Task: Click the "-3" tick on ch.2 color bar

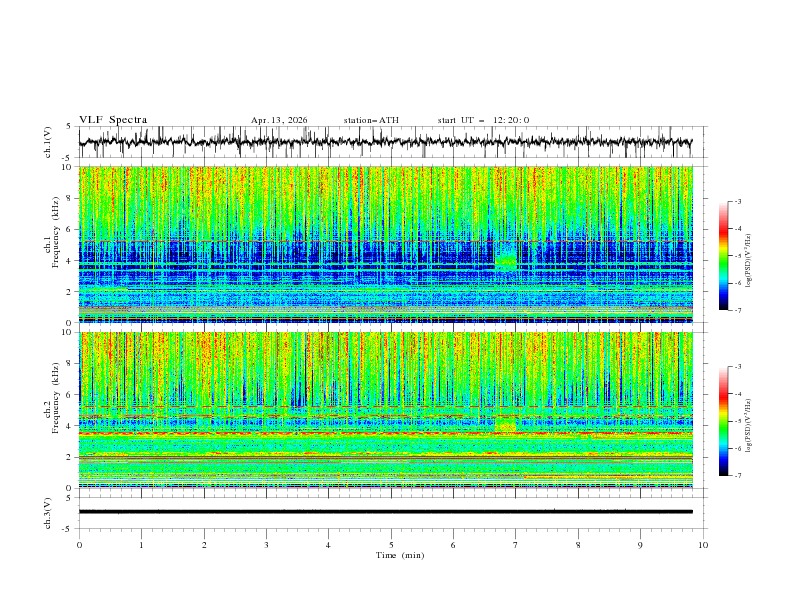Action: click(x=737, y=367)
